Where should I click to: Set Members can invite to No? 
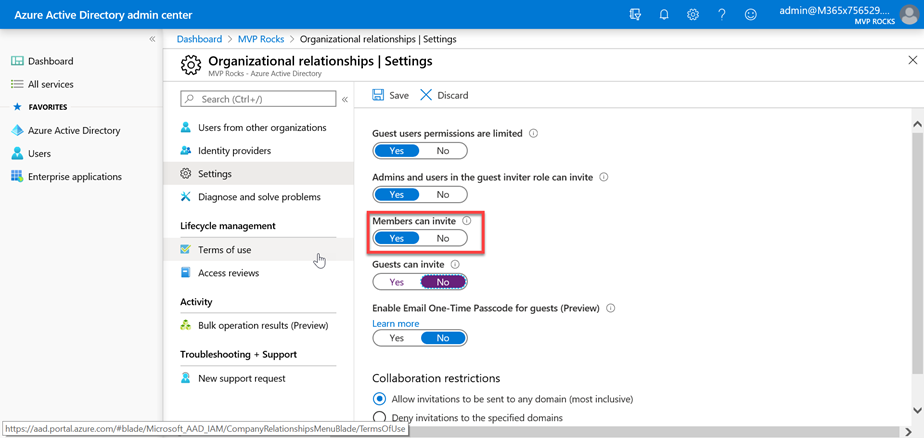tap(443, 238)
